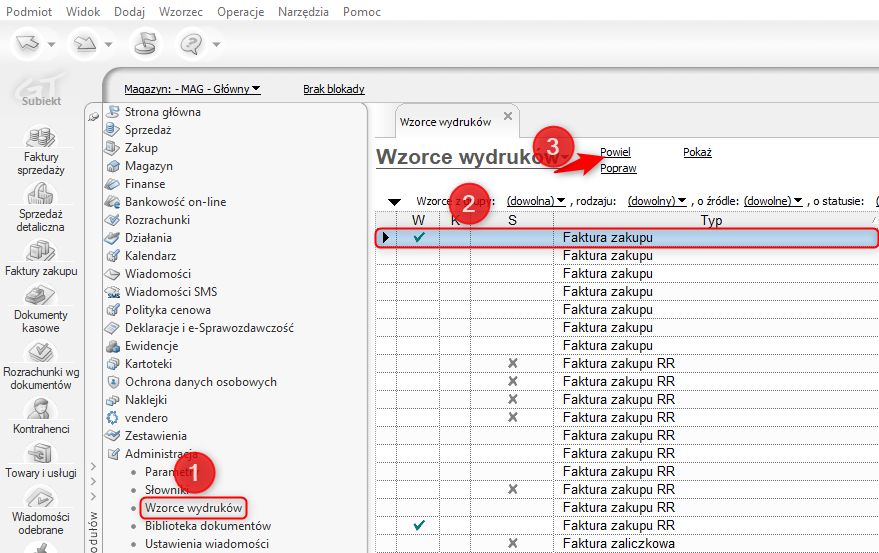Click the Brak blokady link

click(x=334, y=89)
